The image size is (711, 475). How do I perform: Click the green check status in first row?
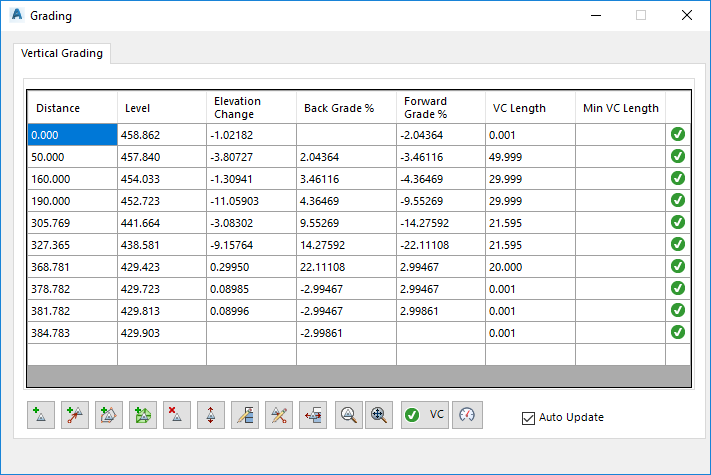(x=677, y=134)
